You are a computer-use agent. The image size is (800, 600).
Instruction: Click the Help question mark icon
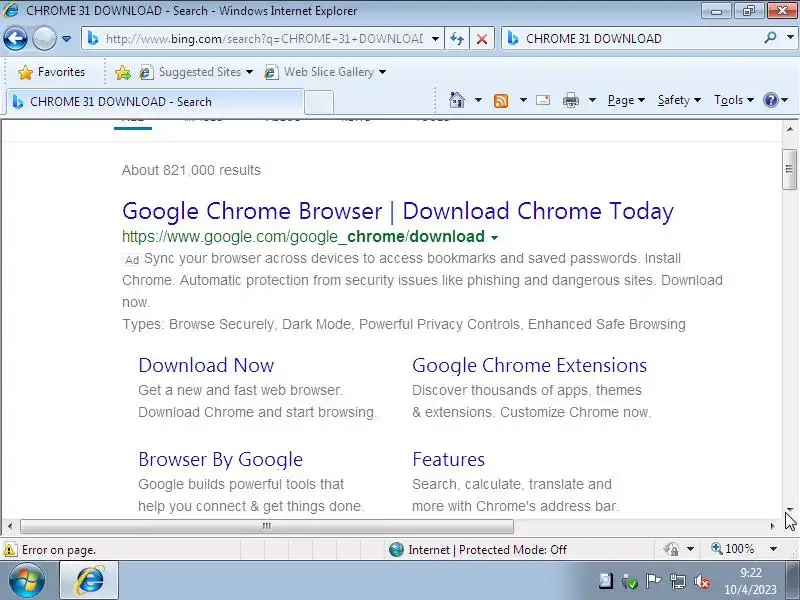tap(770, 100)
